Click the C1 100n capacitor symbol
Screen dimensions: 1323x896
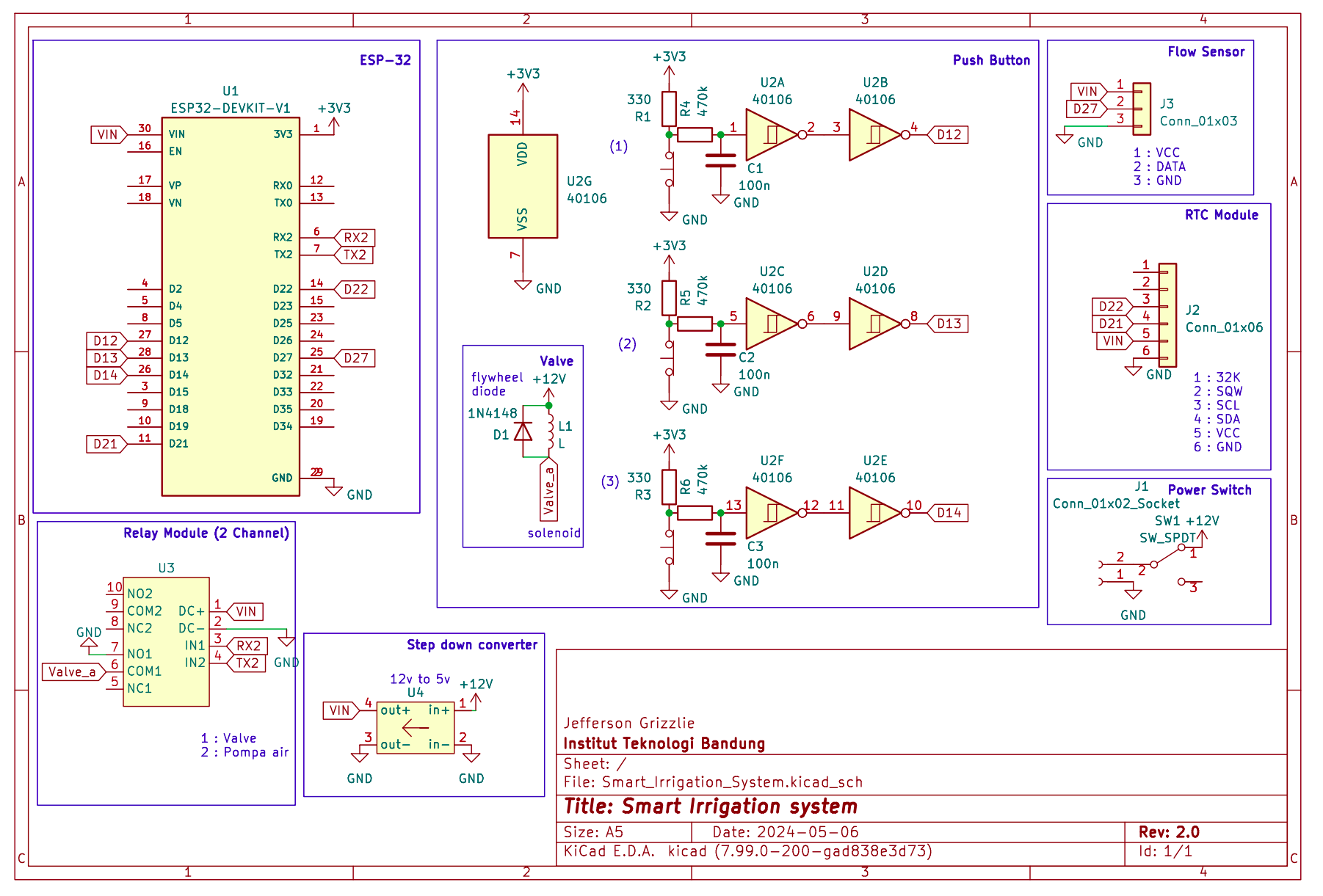pyautogui.click(x=720, y=161)
